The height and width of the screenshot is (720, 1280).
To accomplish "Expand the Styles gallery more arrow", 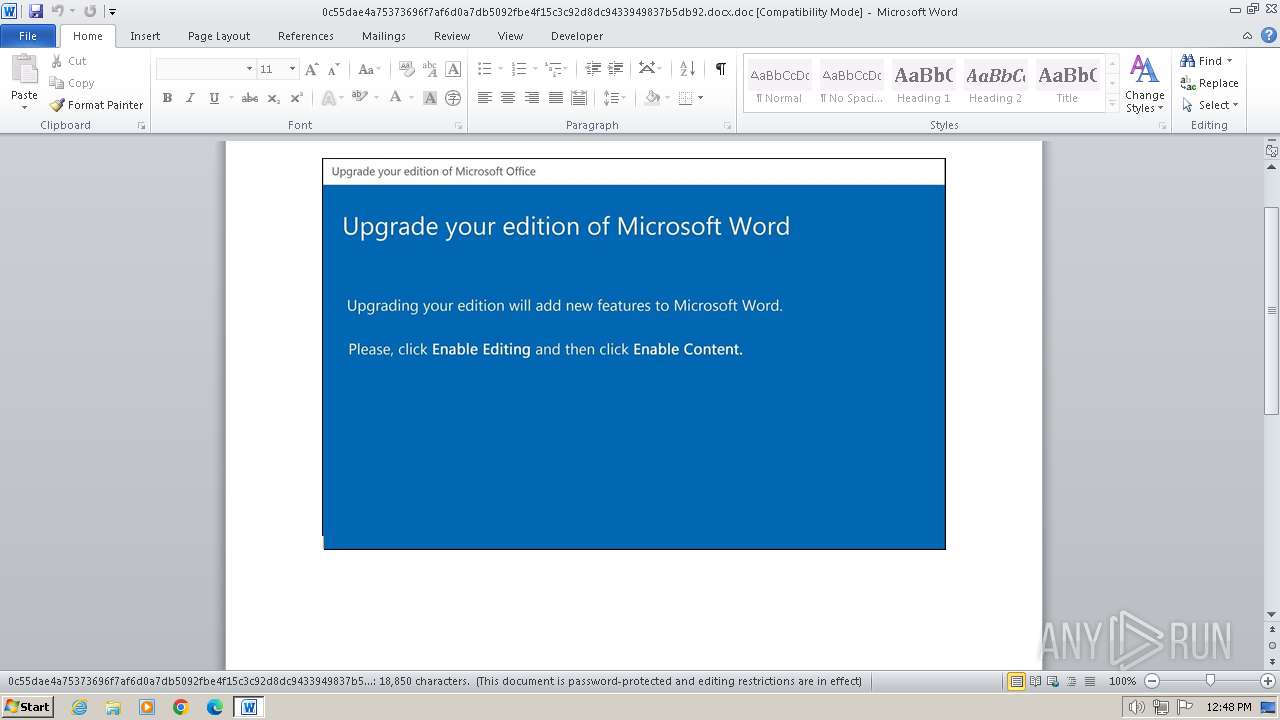I will [1112, 104].
